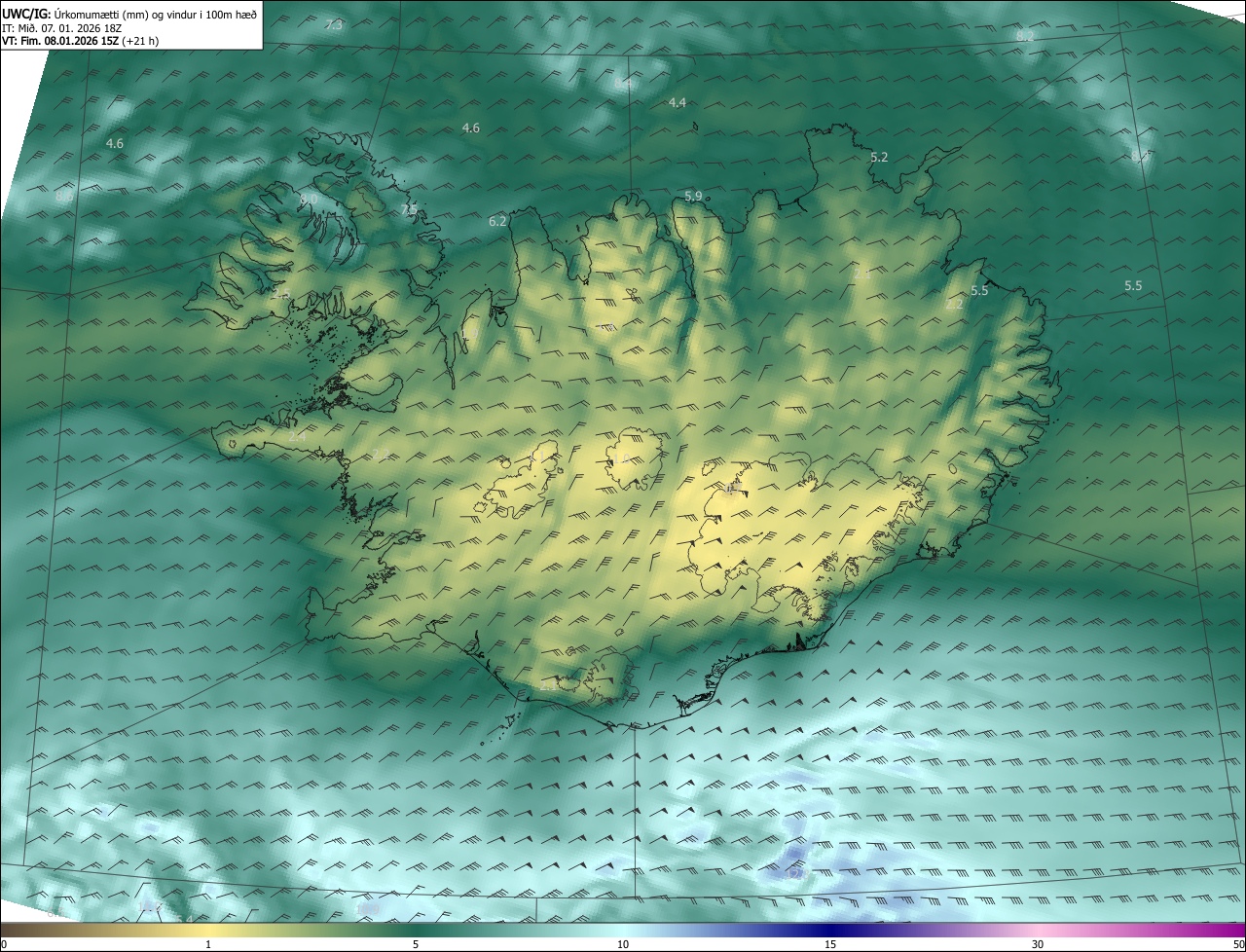Click the color scale tick labeled 1
The width and height of the screenshot is (1246, 952).
[x=208, y=945]
